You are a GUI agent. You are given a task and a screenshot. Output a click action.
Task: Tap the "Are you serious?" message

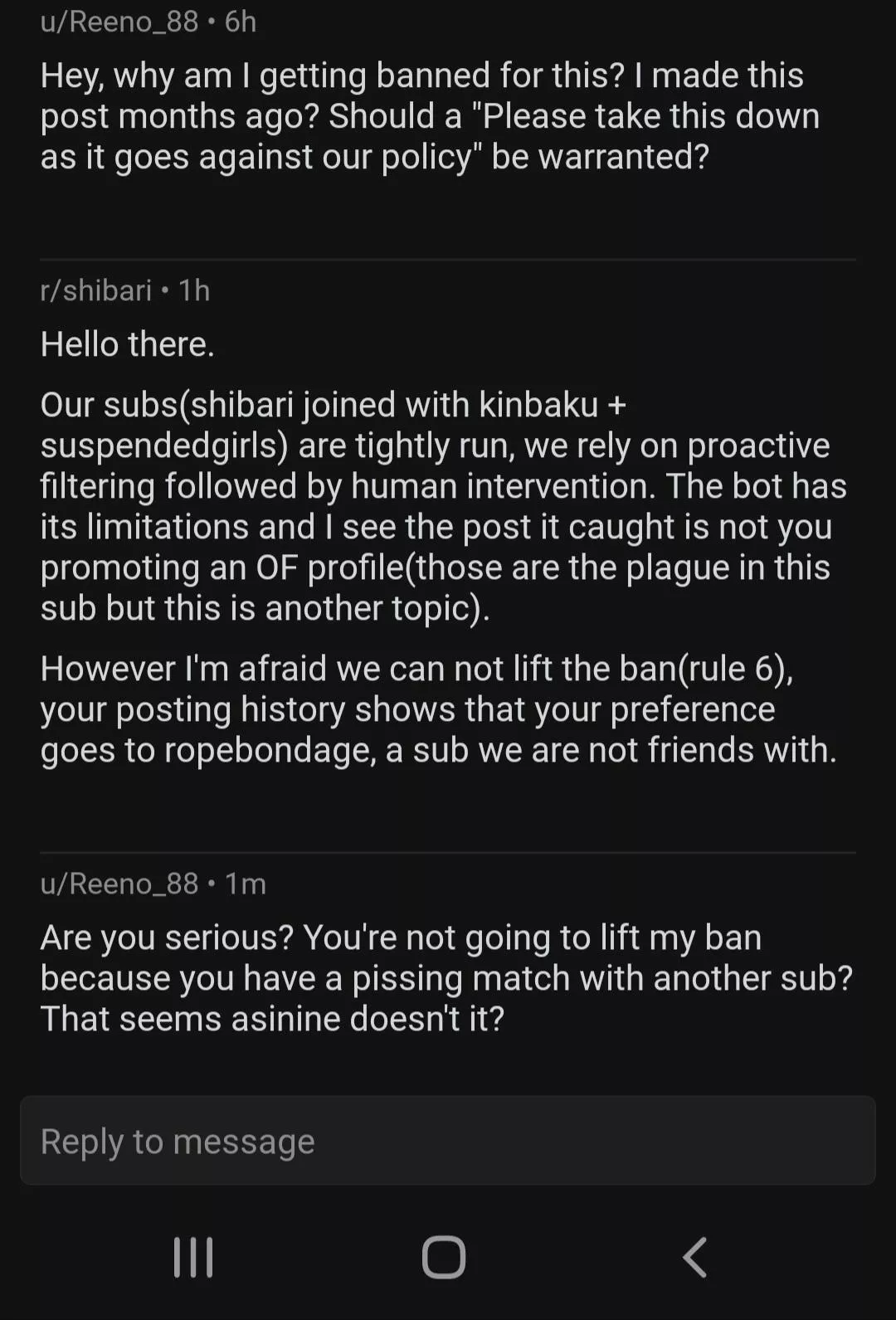(446, 978)
